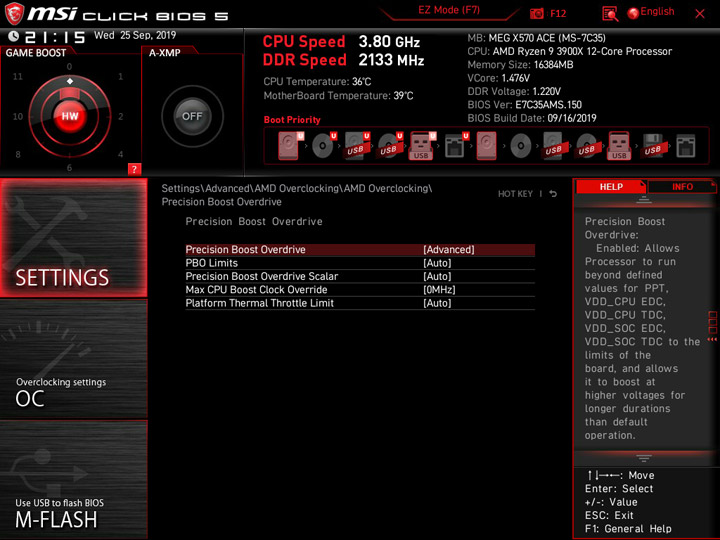The height and width of the screenshot is (540, 720).
Task: Switch to the INFO tab
Action: tap(682, 186)
